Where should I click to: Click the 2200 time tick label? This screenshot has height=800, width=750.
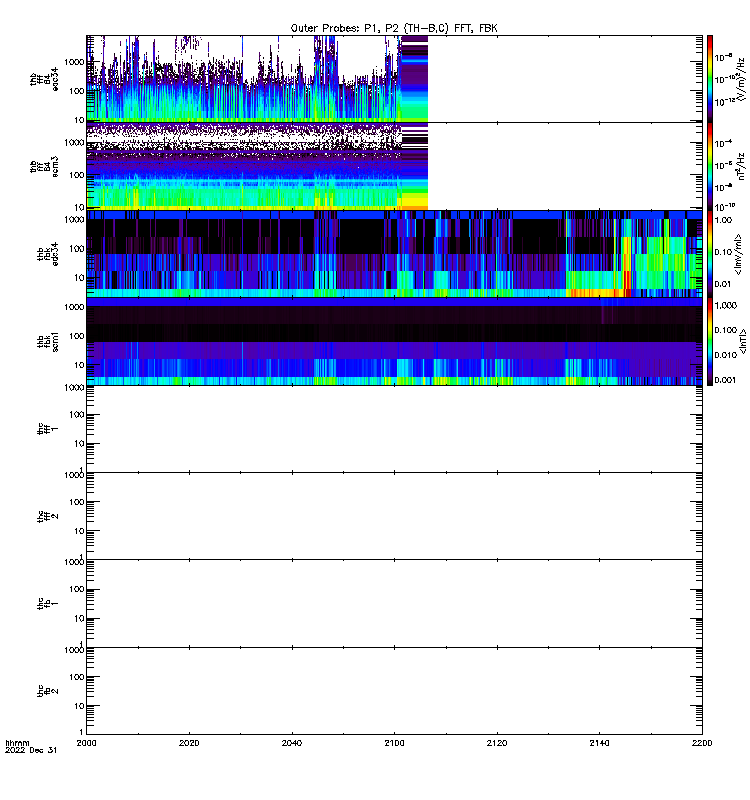[x=702, y=743]
